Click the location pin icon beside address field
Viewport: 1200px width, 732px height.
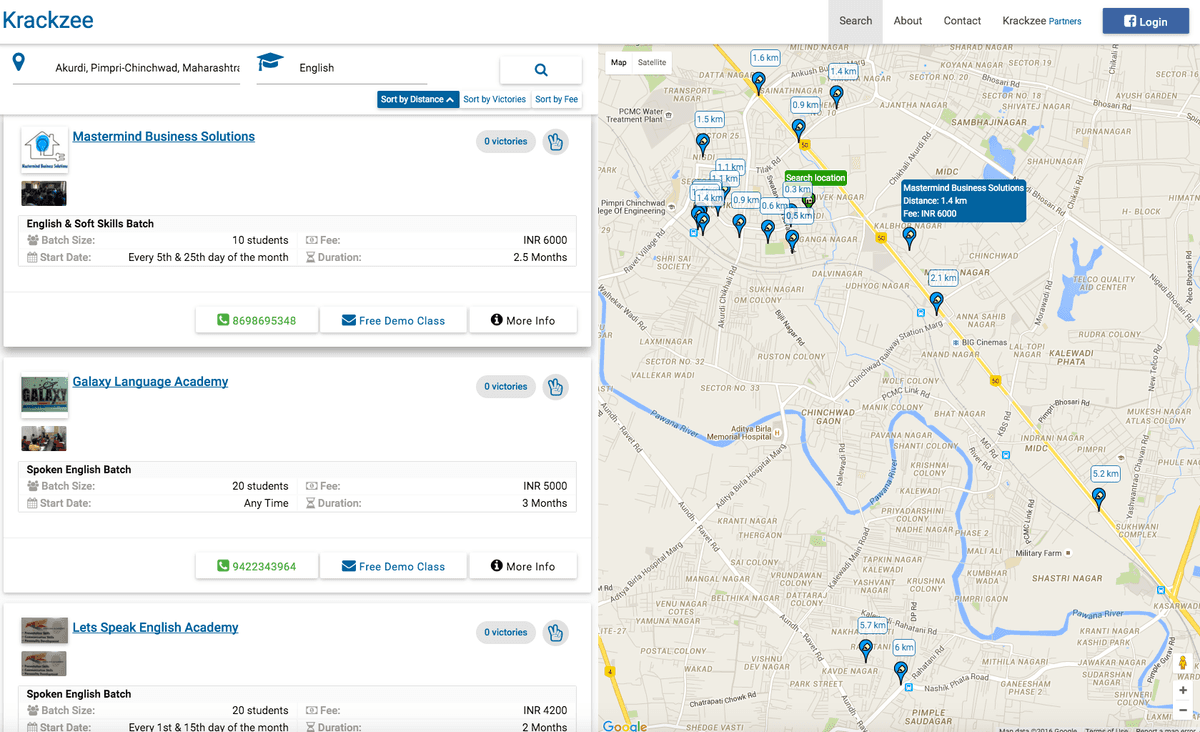pyautogui.click(x=18, y=63)
